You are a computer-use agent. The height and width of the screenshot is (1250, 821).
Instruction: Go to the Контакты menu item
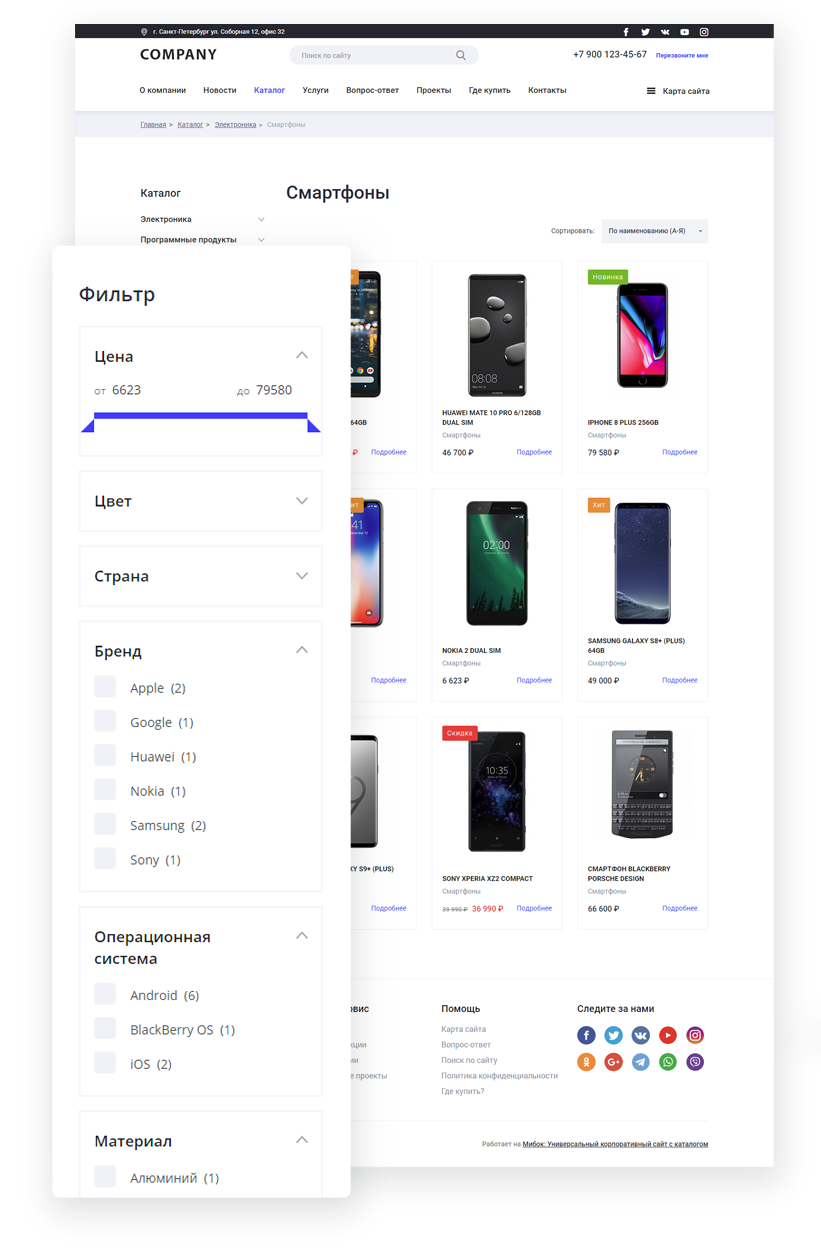click(x=547, y=90)
